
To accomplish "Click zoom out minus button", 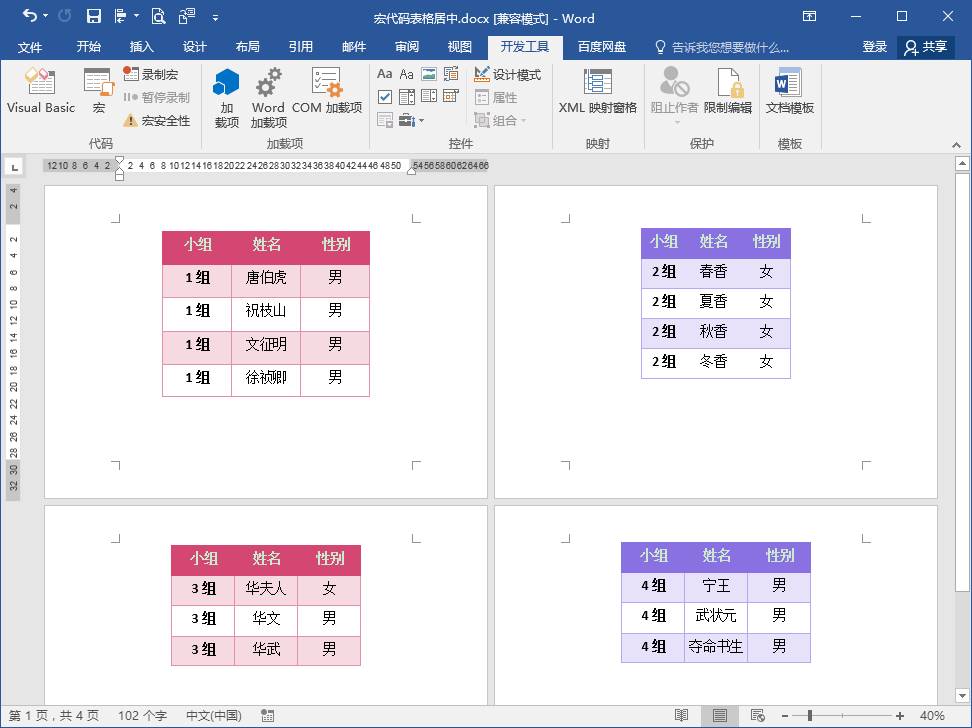I will coord(785,716).
